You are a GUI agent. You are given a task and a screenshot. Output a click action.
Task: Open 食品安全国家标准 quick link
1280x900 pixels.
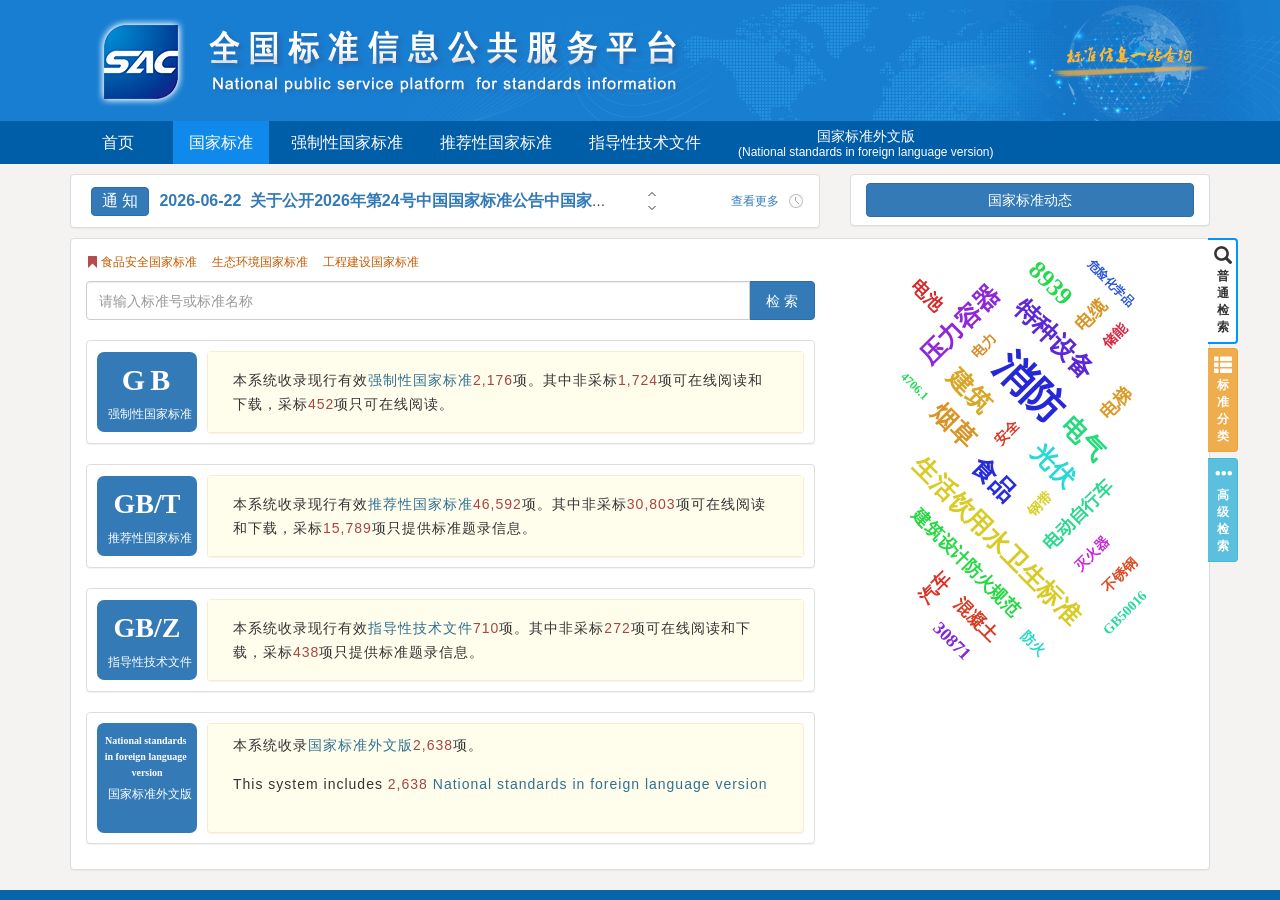click(149, 262)
